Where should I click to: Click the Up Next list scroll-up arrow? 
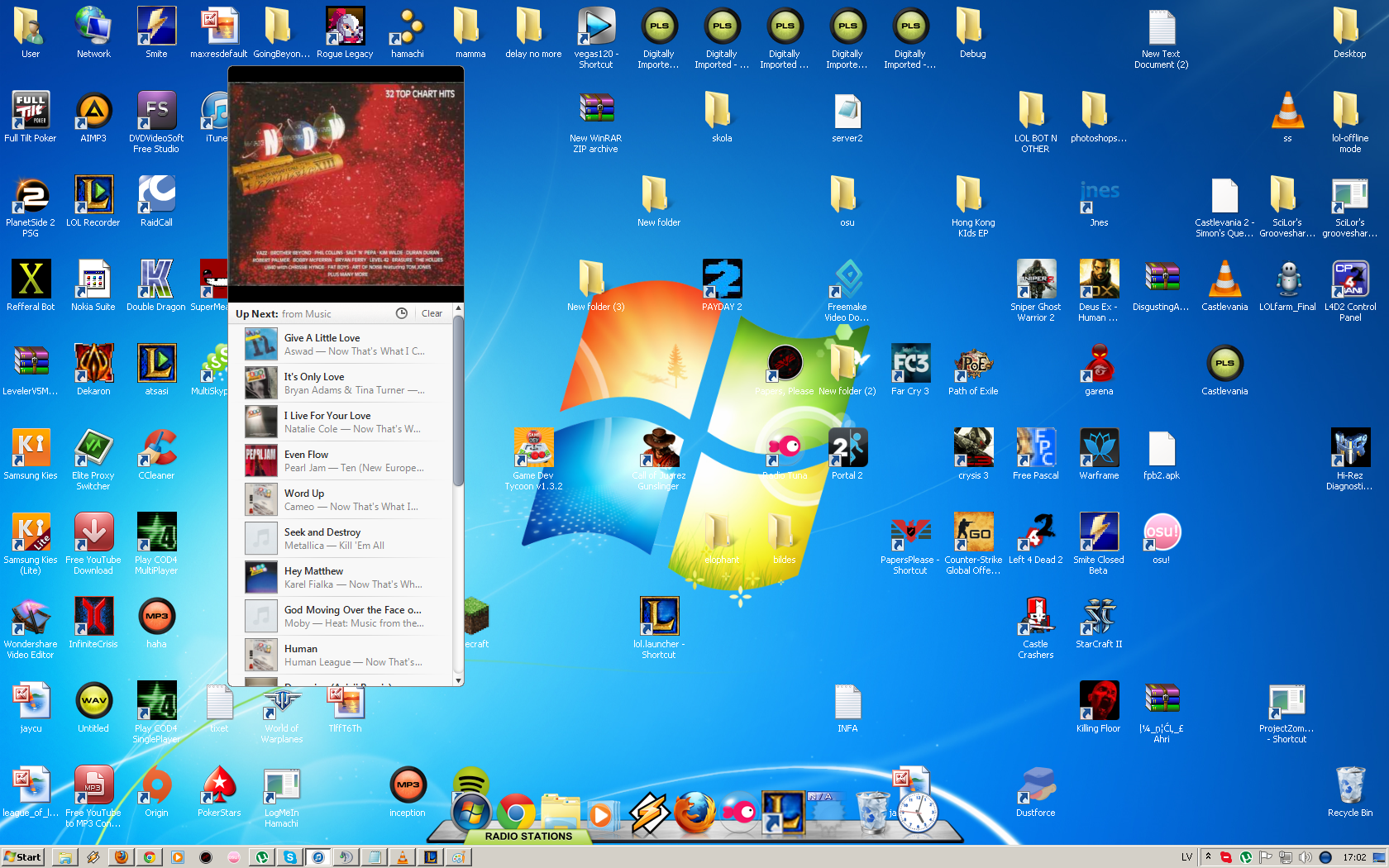click(458, 308)
